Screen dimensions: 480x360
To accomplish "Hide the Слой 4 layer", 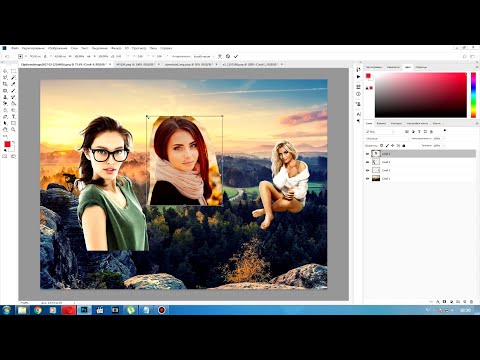I will (368, 154).
